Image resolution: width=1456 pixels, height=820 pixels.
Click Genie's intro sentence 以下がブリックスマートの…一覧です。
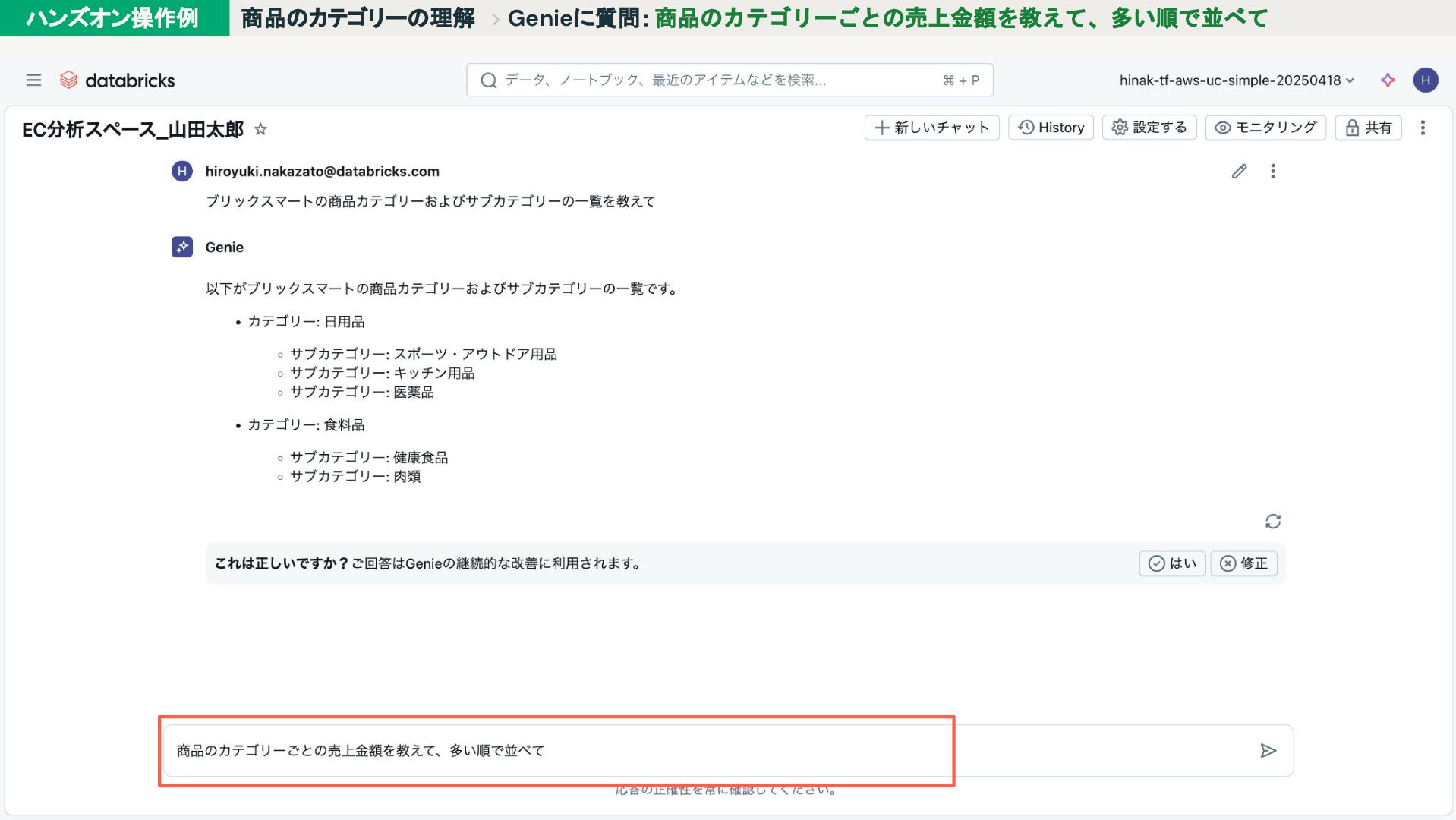pyautogui.click(x=442, y=289)
